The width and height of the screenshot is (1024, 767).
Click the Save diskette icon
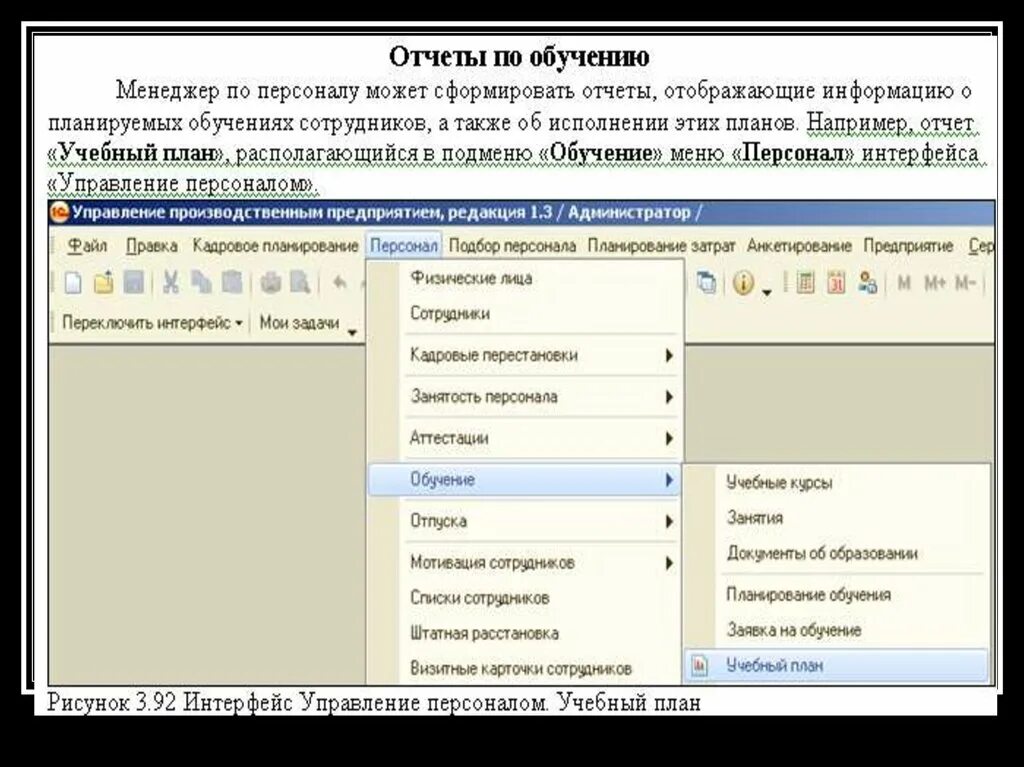[134, 283]
